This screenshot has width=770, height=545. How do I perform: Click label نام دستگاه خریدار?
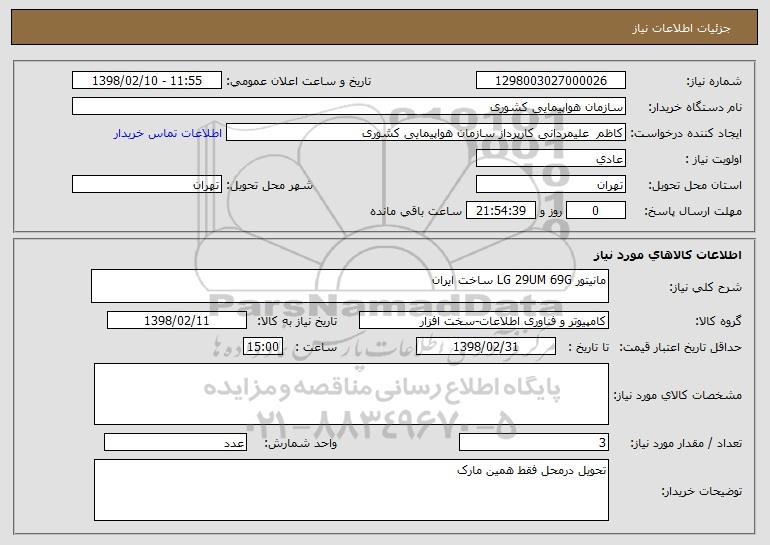pos(695,108)
